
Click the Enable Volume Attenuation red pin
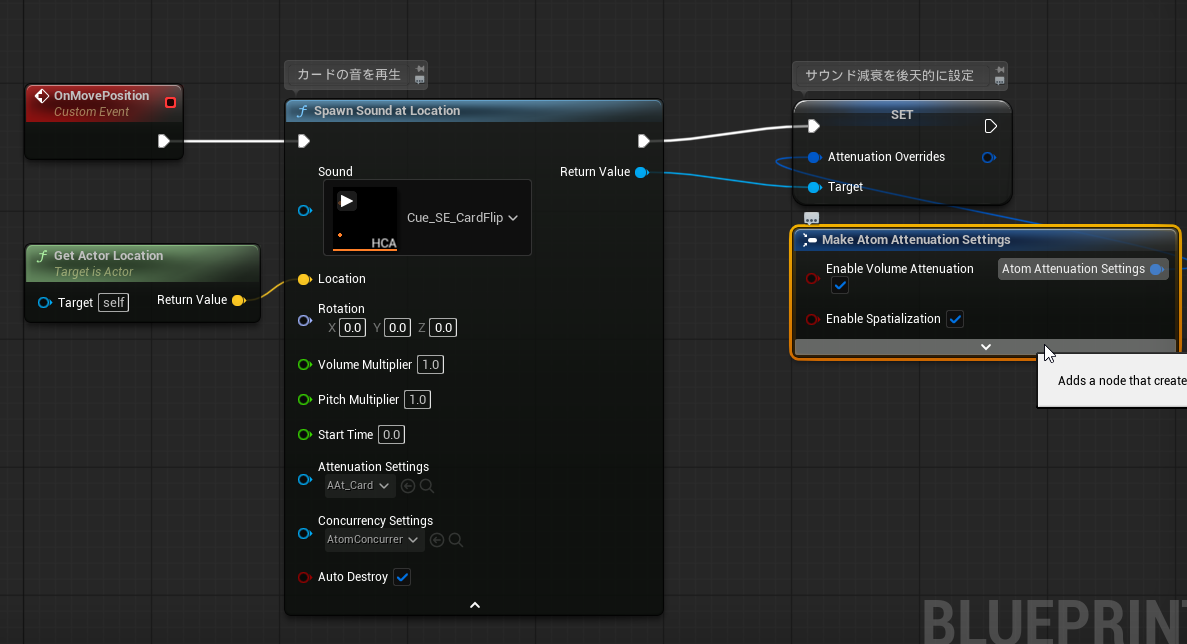(812, 278)
